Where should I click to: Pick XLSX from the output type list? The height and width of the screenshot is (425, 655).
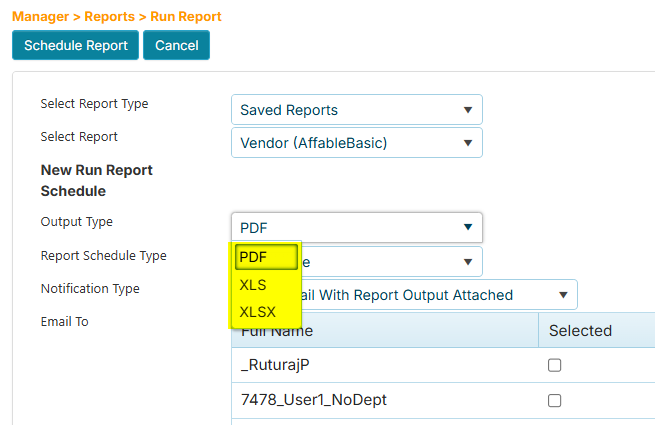coord(258,312)
